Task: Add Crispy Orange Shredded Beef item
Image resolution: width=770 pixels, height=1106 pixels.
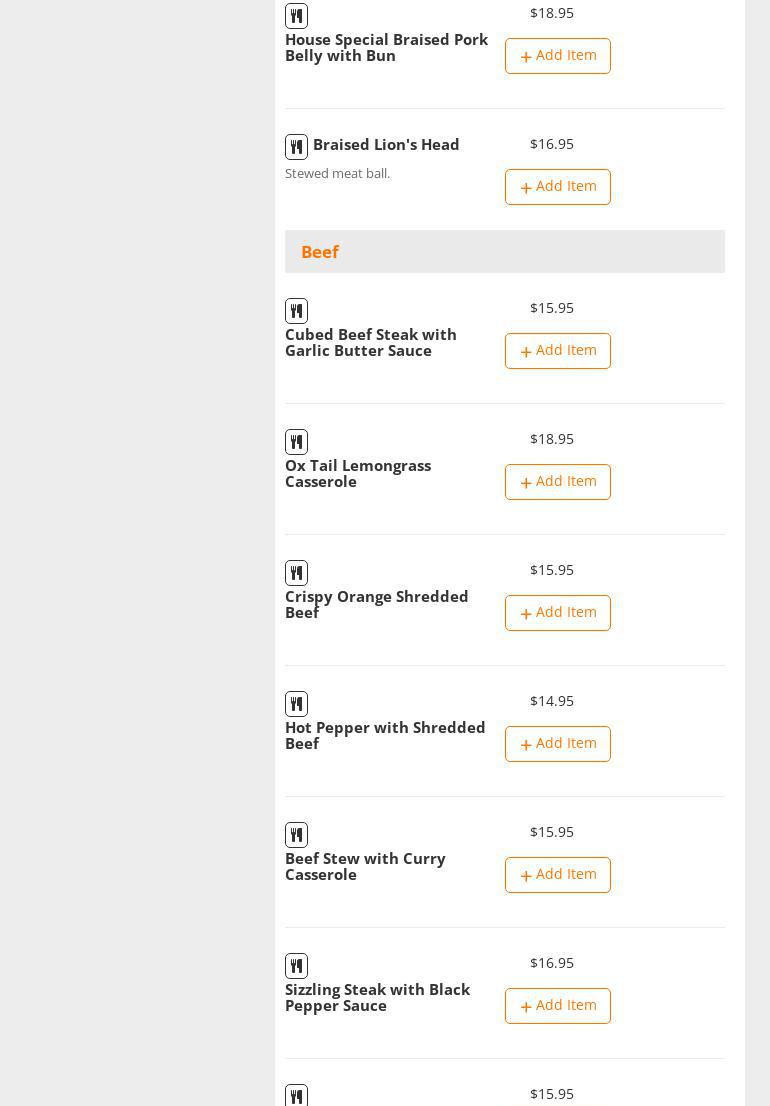Action: click(x=557, y=613)
